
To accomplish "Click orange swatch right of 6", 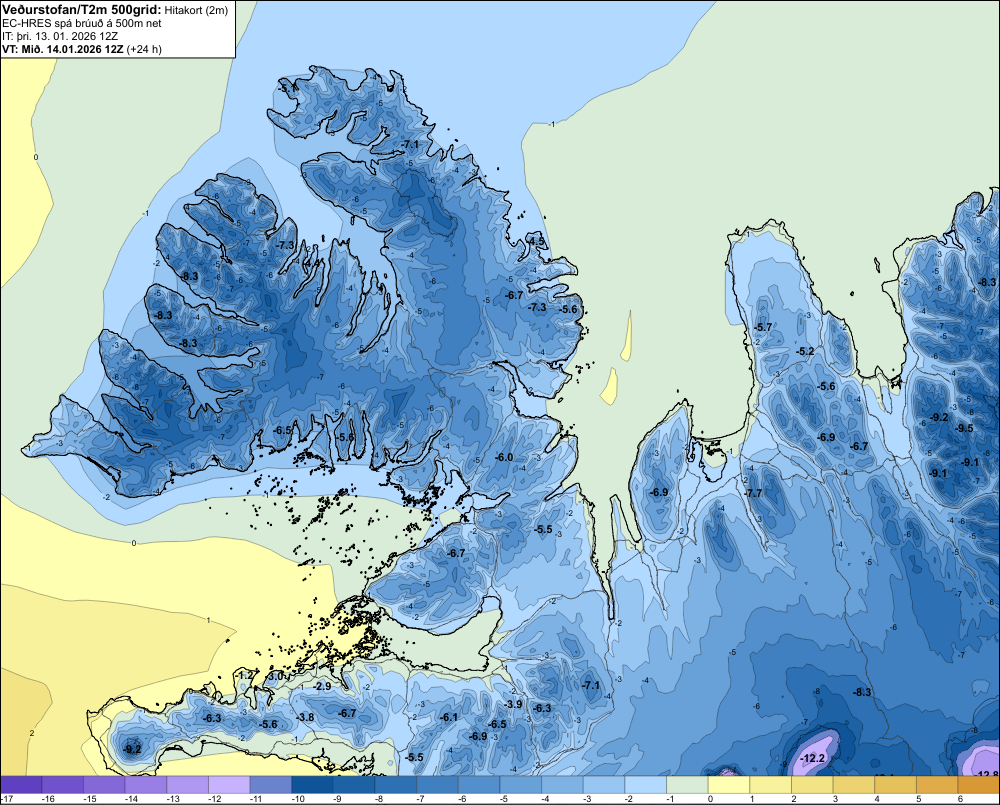I will [x=979, y=784].
